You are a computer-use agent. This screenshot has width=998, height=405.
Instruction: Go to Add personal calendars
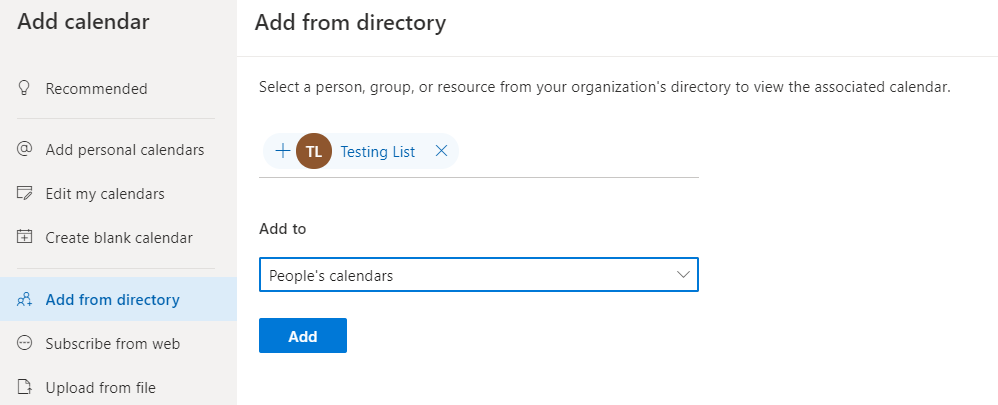click(x=124, y=149)
